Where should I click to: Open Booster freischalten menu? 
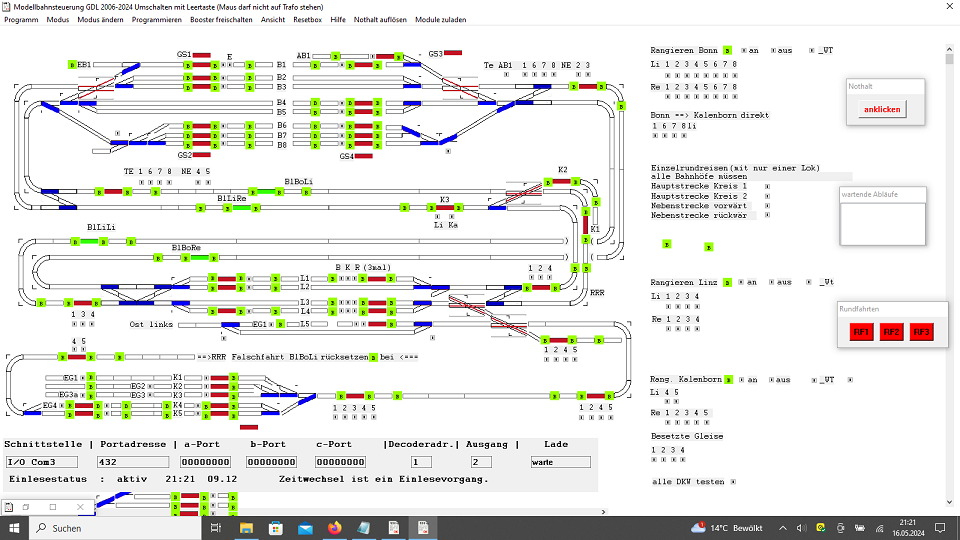tap(221, 20)
